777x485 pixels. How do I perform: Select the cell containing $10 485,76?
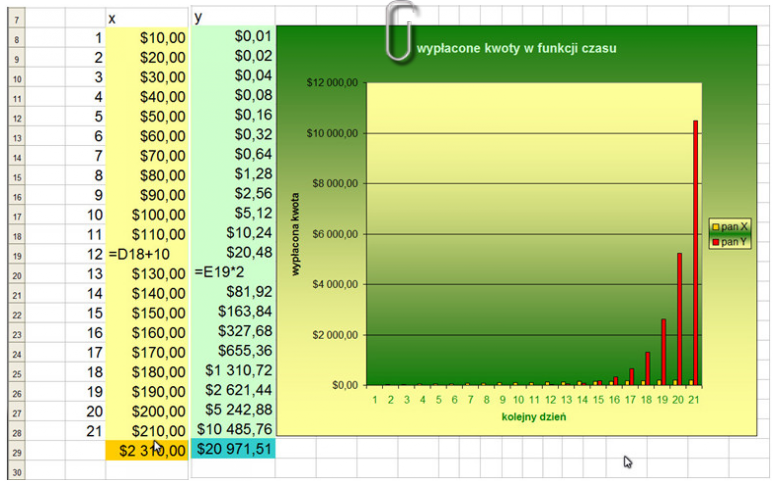coord(232,430)
